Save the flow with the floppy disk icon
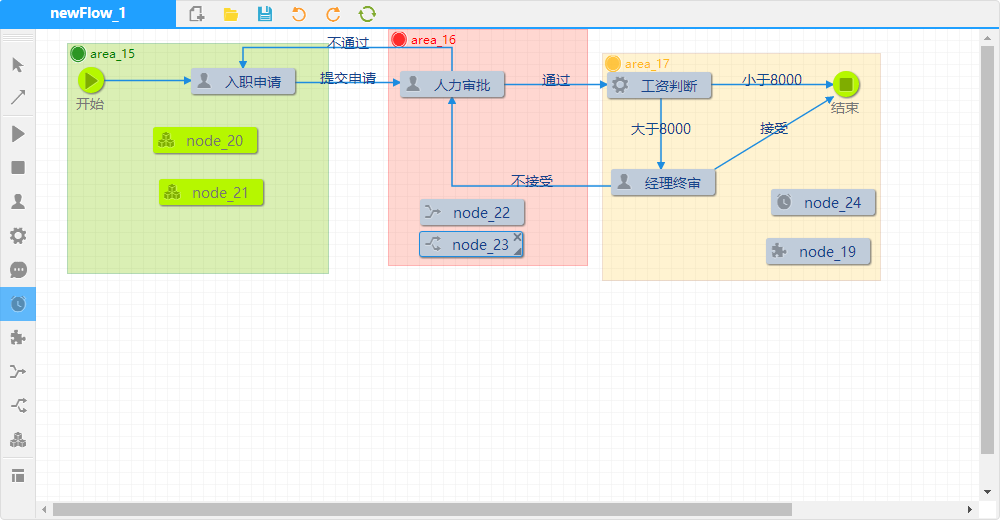Screen dimensions: 1000x520 coord(265,14)
